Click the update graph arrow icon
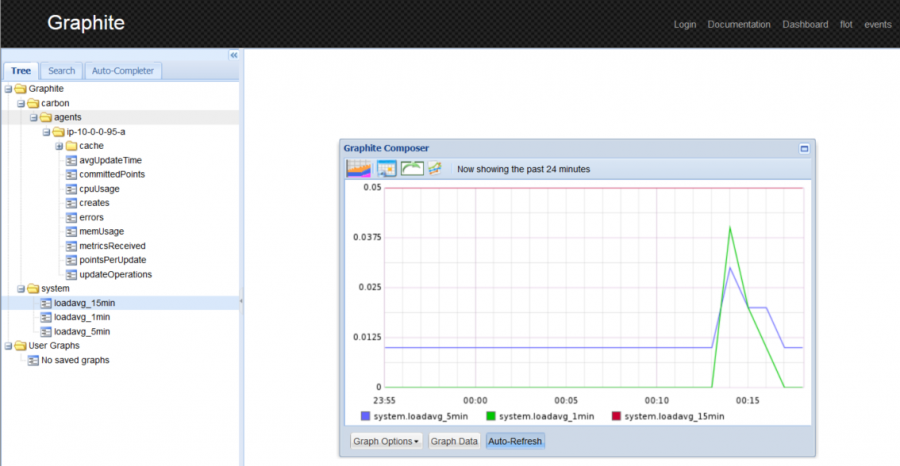Screen dimensions: 900x466 tap(412, 169)
